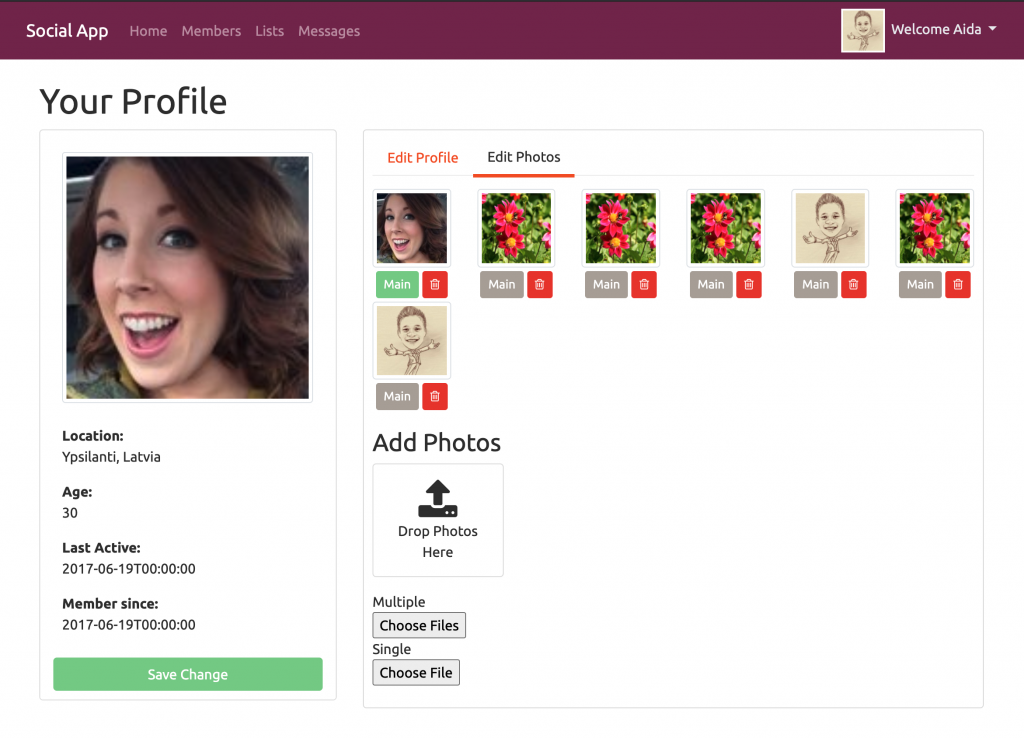Set the last flower photo as Main
Viewport: 1024px width, 738px height.
(920, 285)
